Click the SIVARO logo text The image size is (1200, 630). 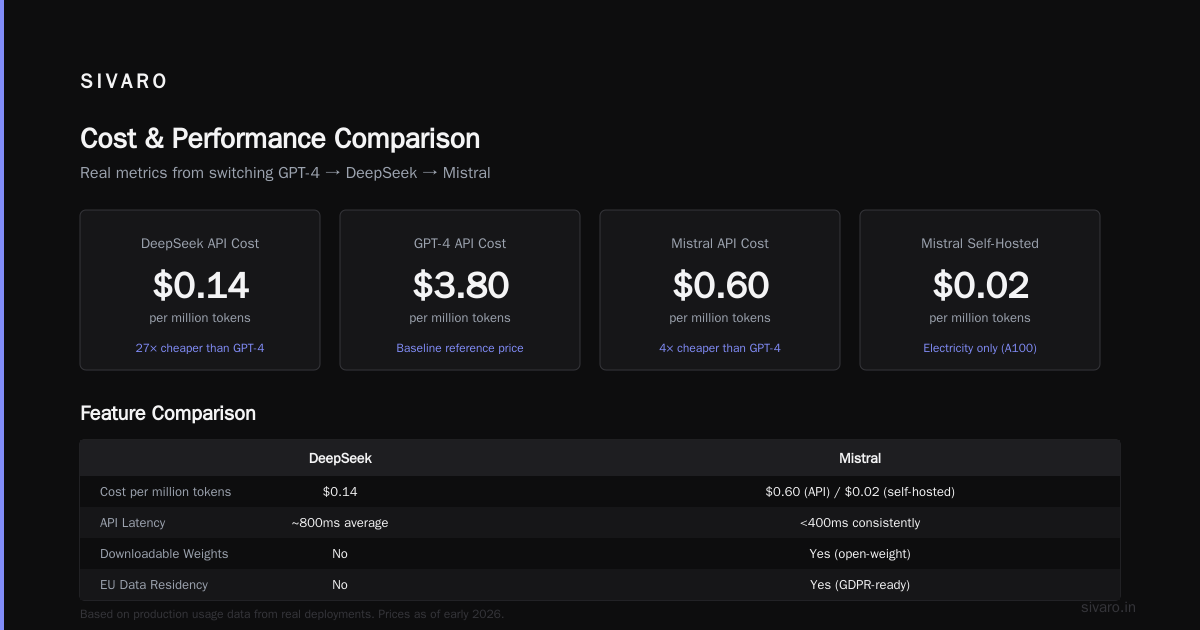coord(124,82)
